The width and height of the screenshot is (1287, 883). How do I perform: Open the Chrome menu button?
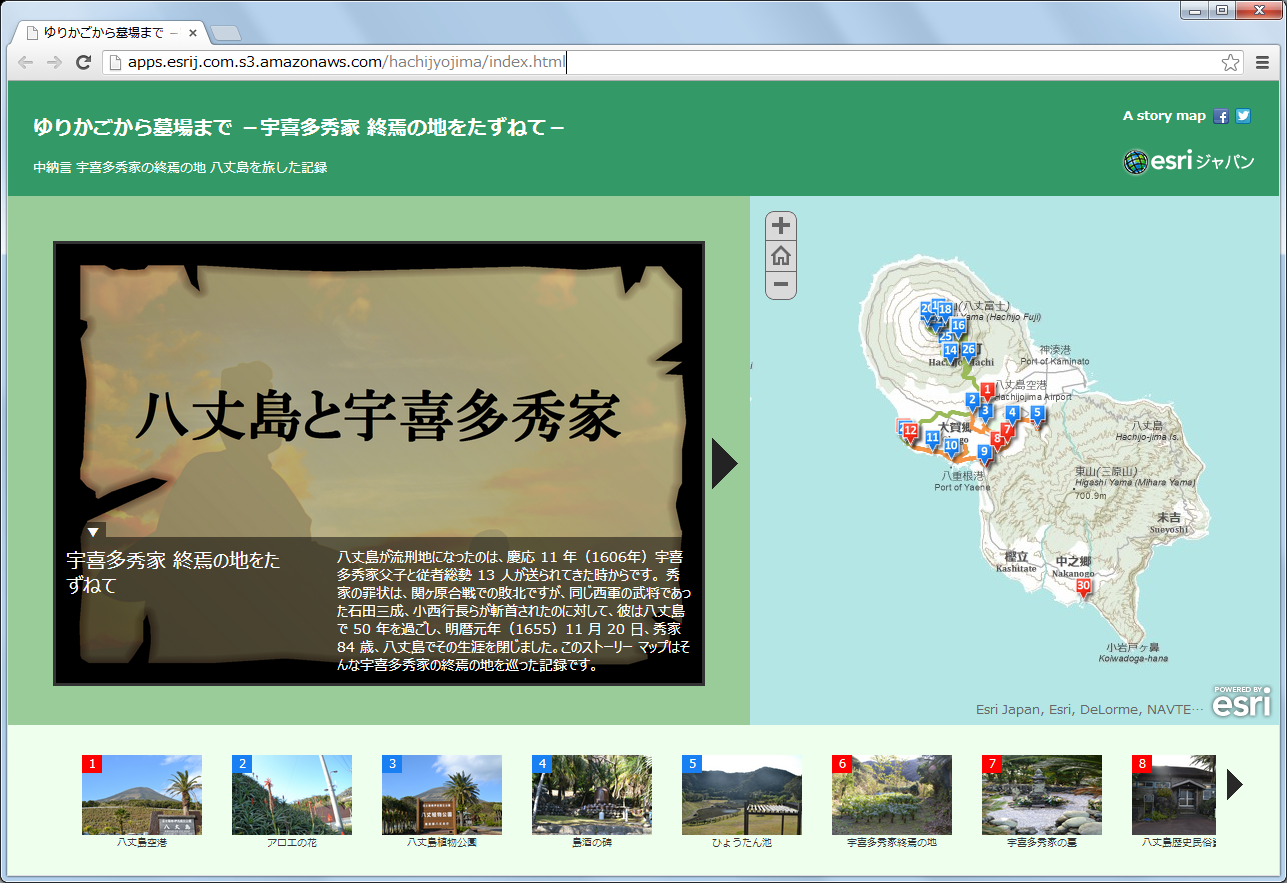tap(1262, 63)
